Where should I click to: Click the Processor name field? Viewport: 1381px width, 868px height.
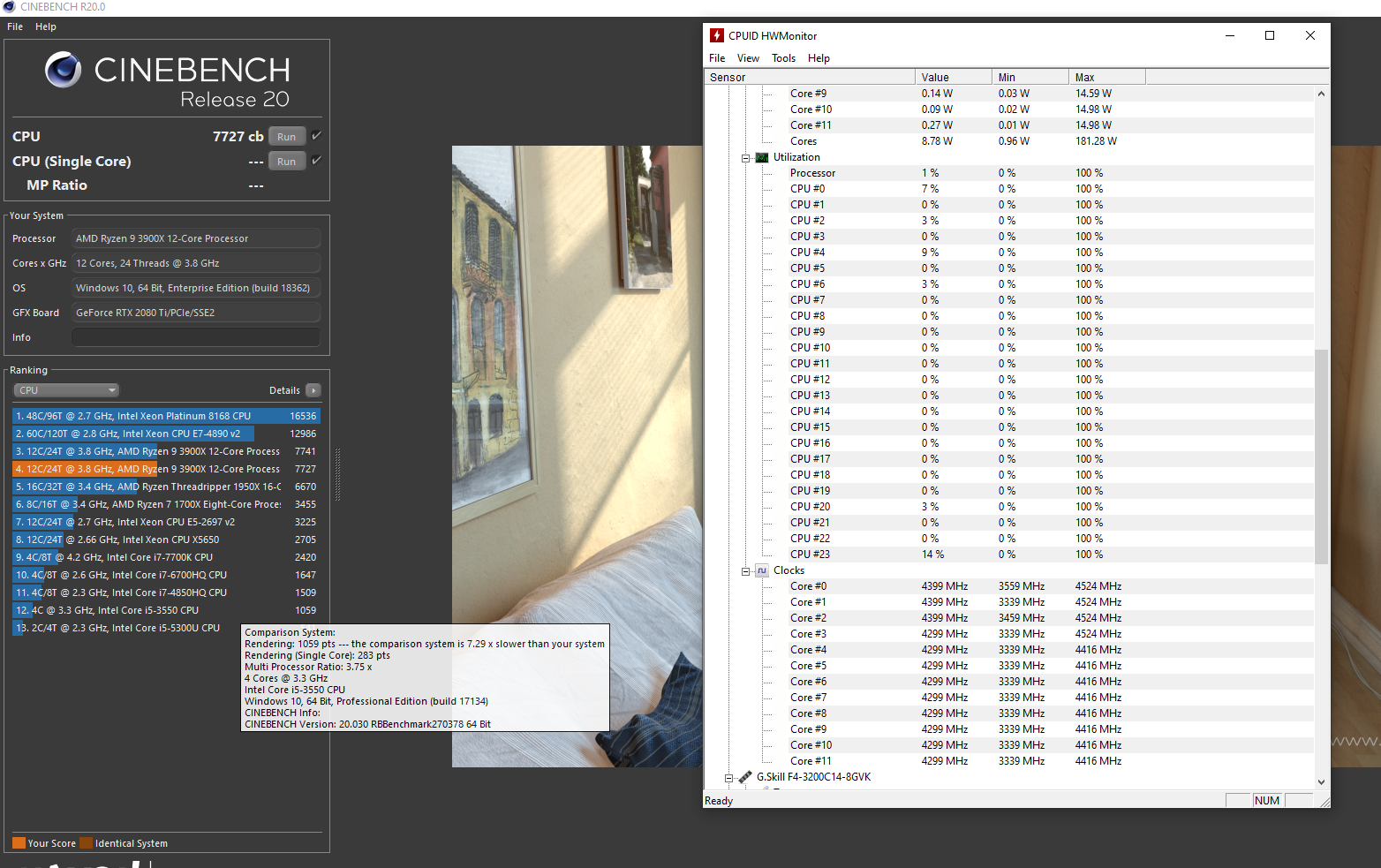click(196, 238)
